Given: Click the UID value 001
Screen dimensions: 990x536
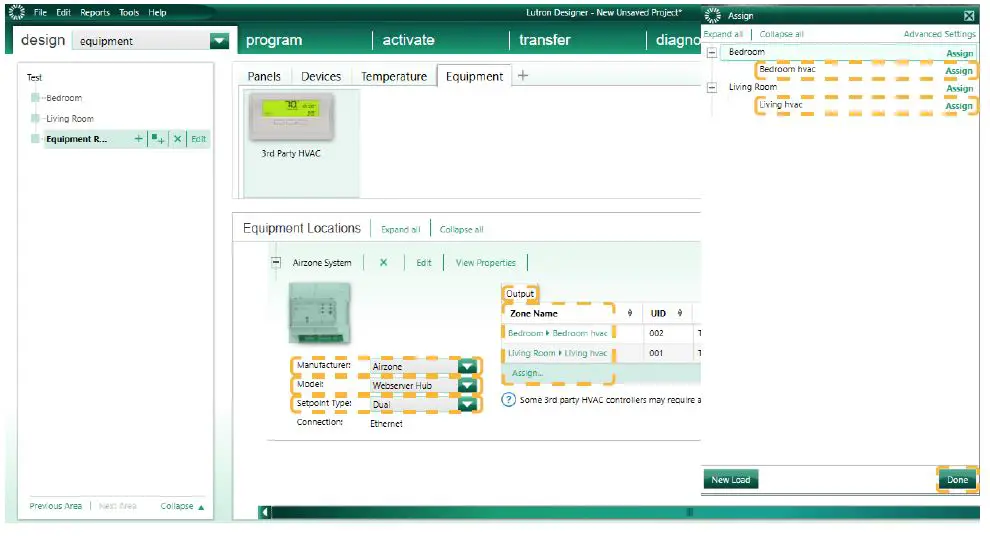Looking at the screenshot, I should [x=656, y=354].
